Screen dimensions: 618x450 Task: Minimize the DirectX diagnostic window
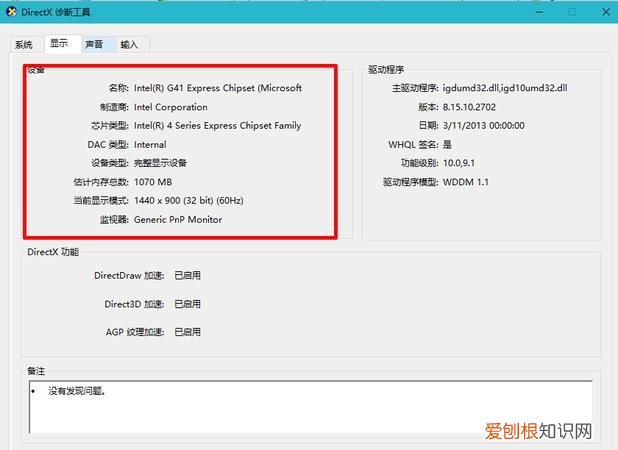pos(540,12)
